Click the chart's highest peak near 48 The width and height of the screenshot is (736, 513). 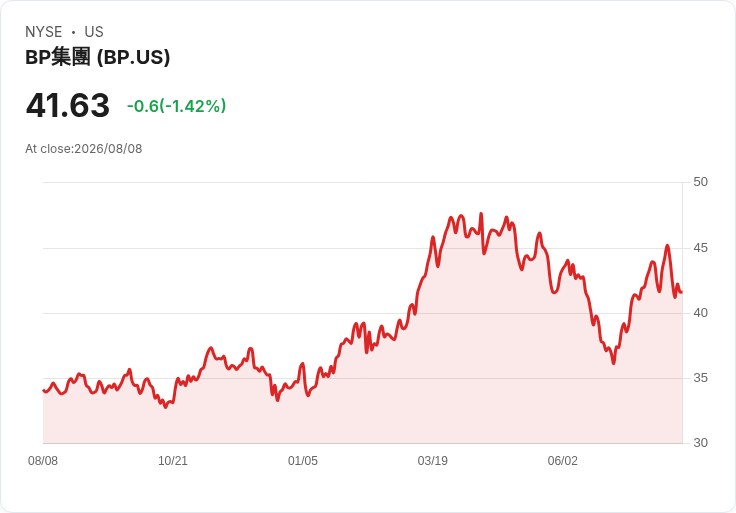(x=481, y=214)
